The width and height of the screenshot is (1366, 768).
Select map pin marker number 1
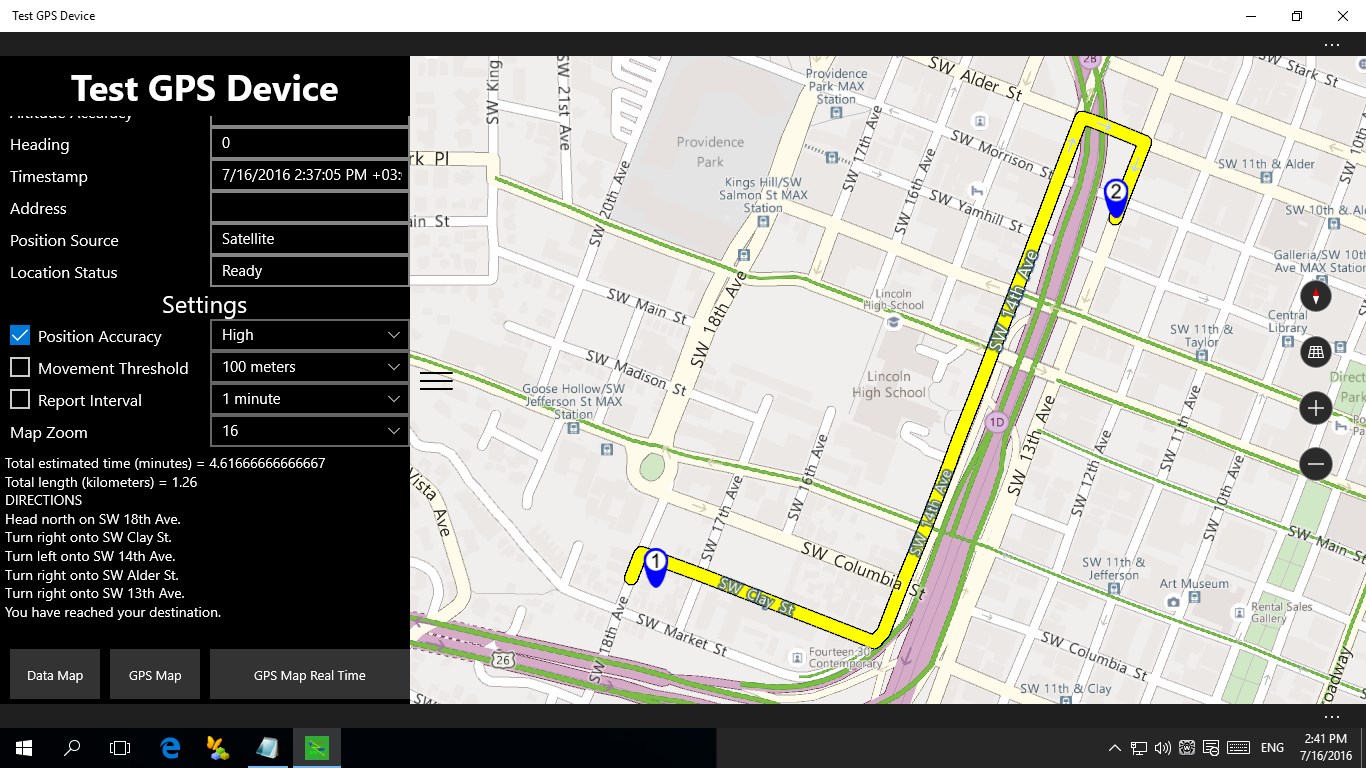[655, 563]
